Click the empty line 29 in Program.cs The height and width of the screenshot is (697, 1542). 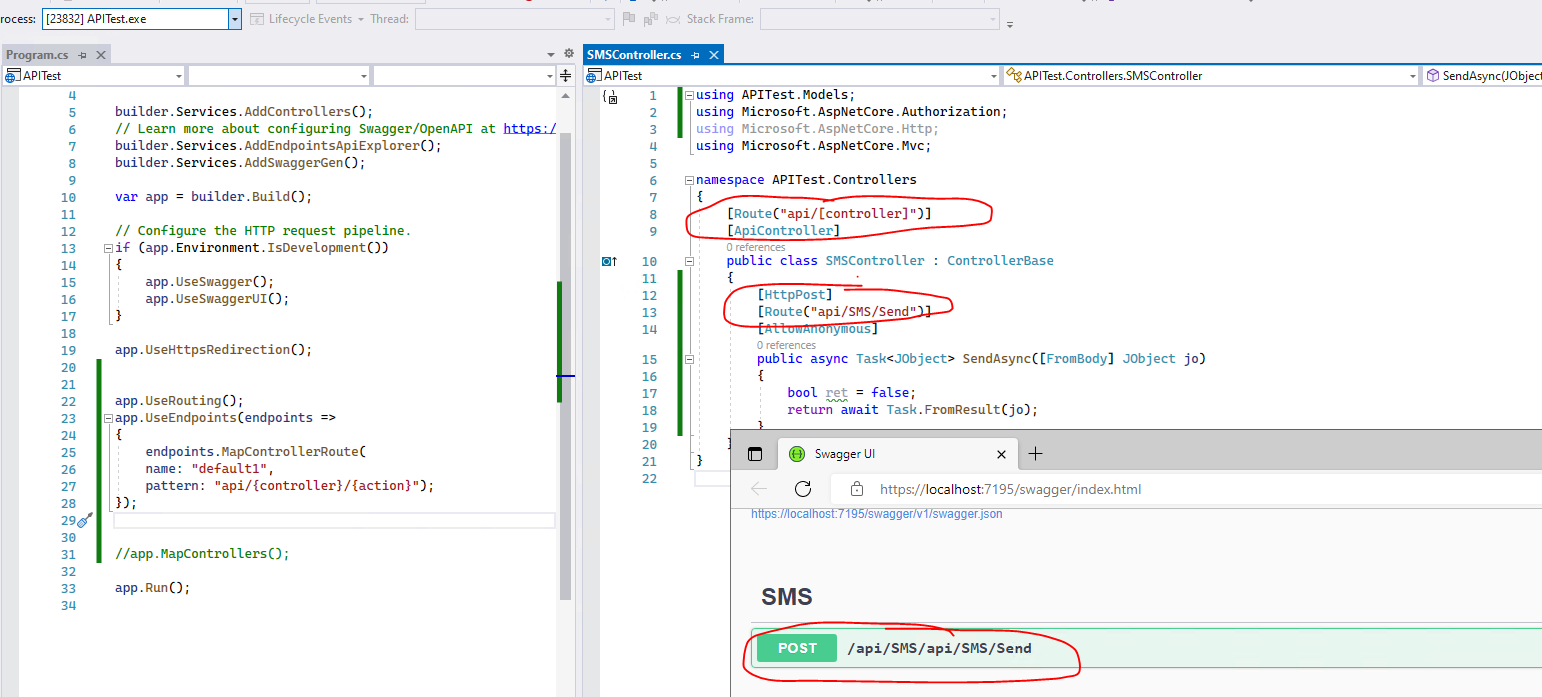tap(334, 520)
